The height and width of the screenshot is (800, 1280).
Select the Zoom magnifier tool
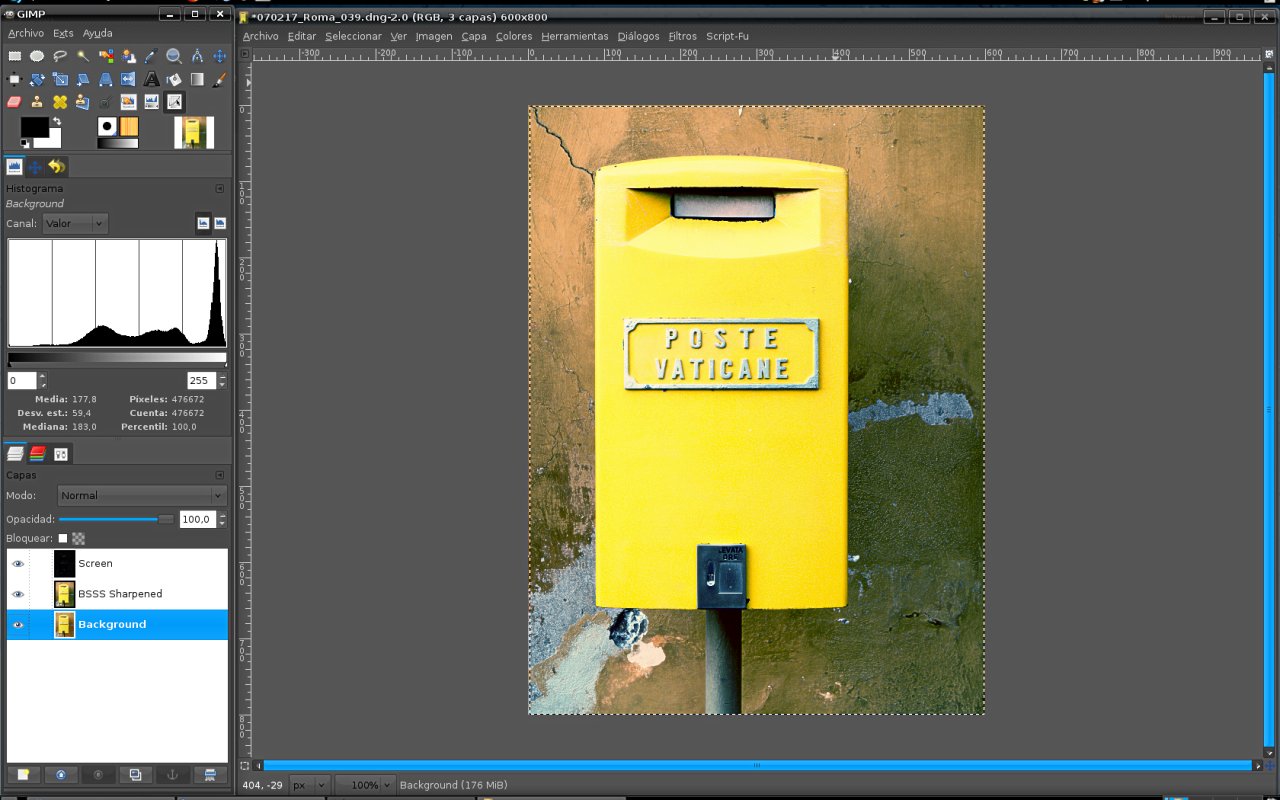click(174, 56)
